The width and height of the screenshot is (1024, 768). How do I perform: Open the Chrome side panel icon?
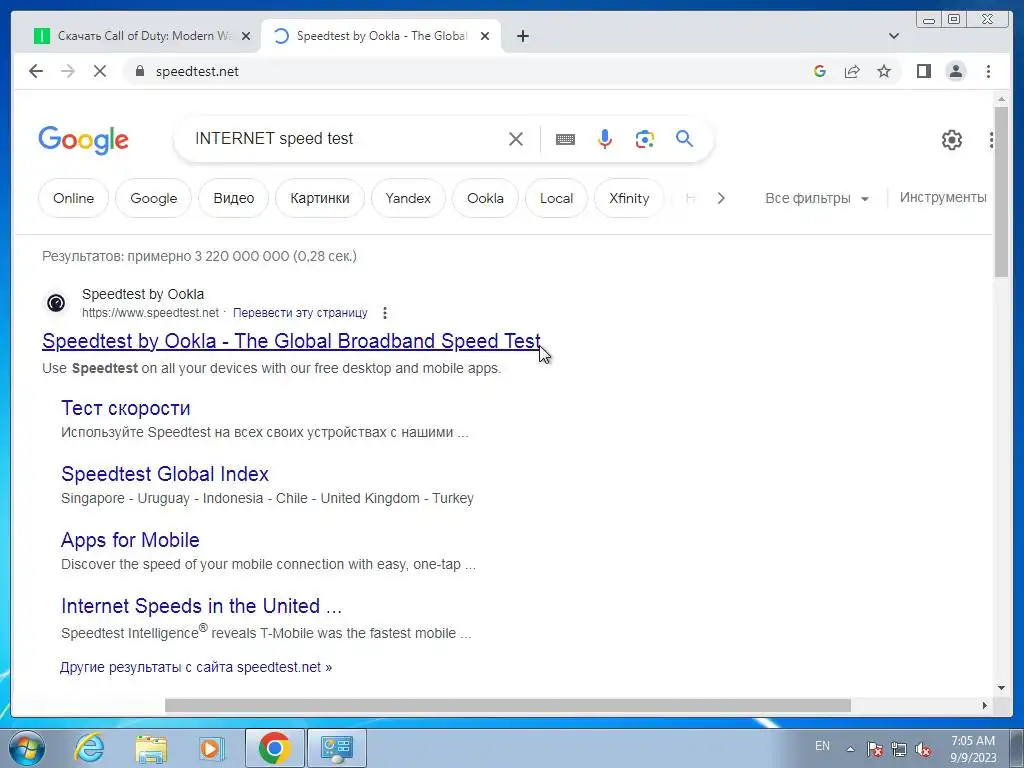[923, 71]
